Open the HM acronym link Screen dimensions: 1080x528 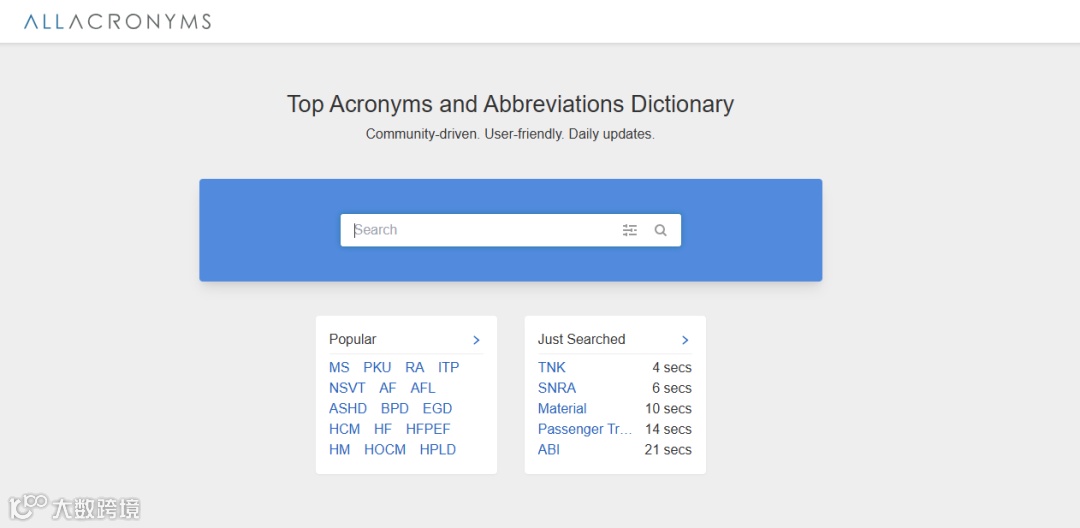340,450
